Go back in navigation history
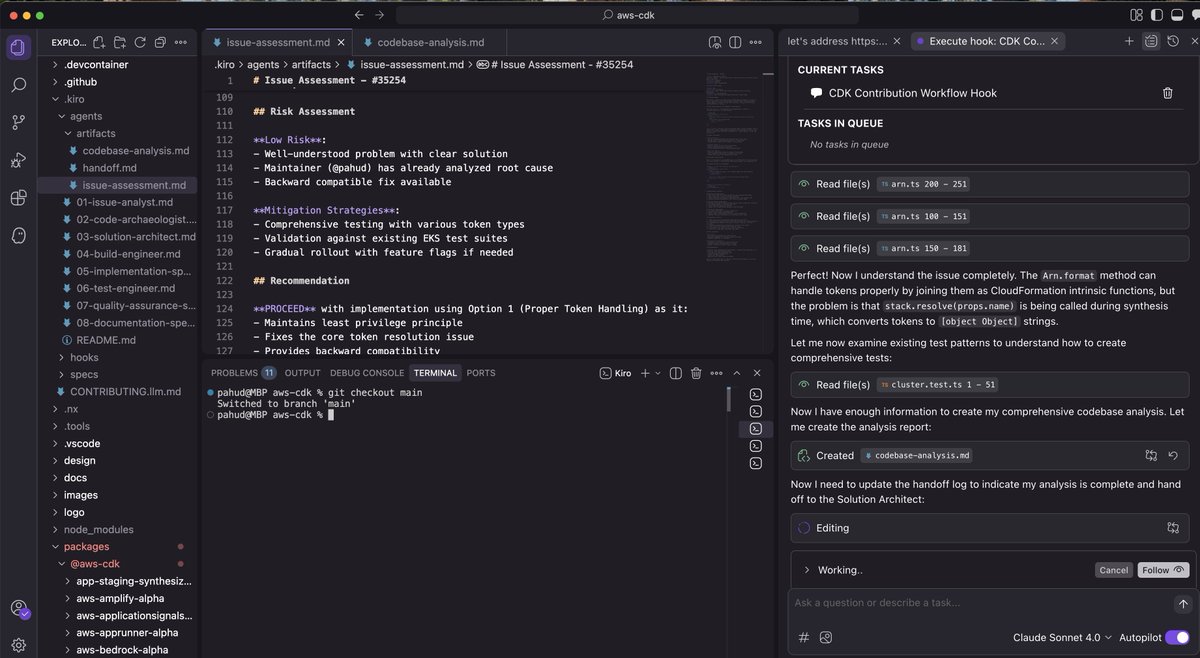The height and width of the screenshot is (658, 1200). [x=359, y=15]
